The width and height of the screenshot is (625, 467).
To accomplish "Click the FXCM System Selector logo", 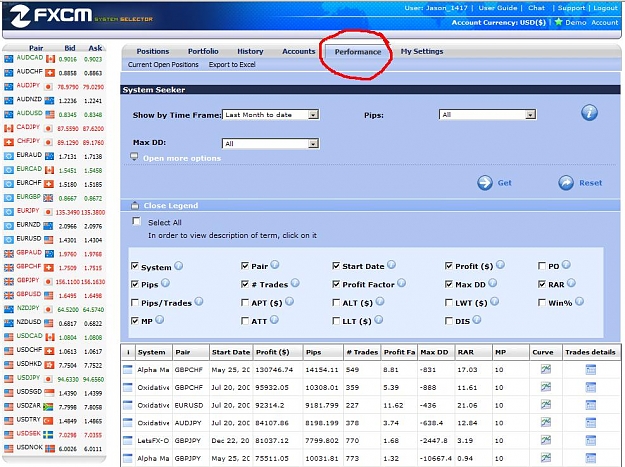I will coord(81,16).
